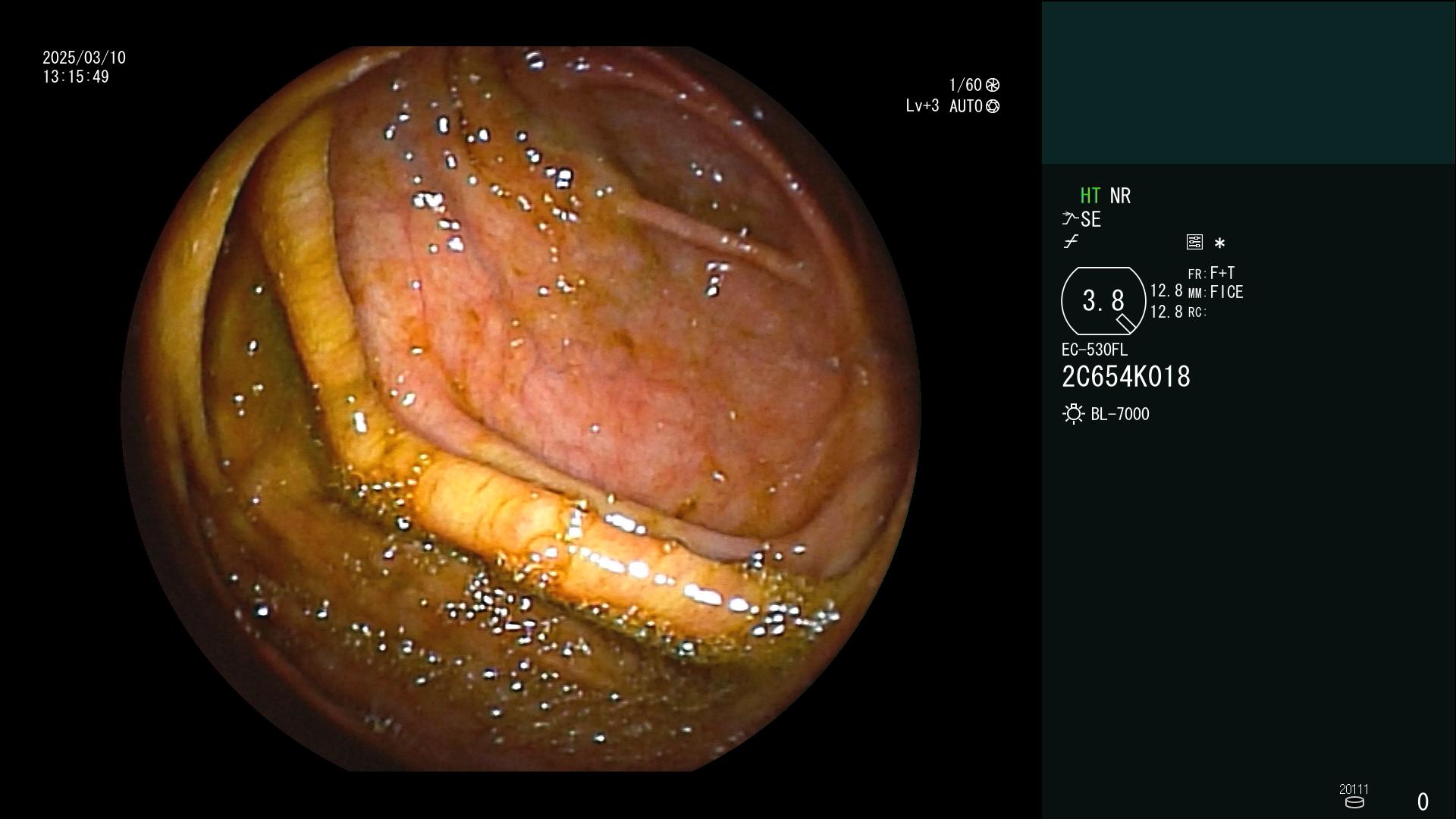Click the AUTO label
The height and width of the screenshot is (819, 1456).
point(966,106)
